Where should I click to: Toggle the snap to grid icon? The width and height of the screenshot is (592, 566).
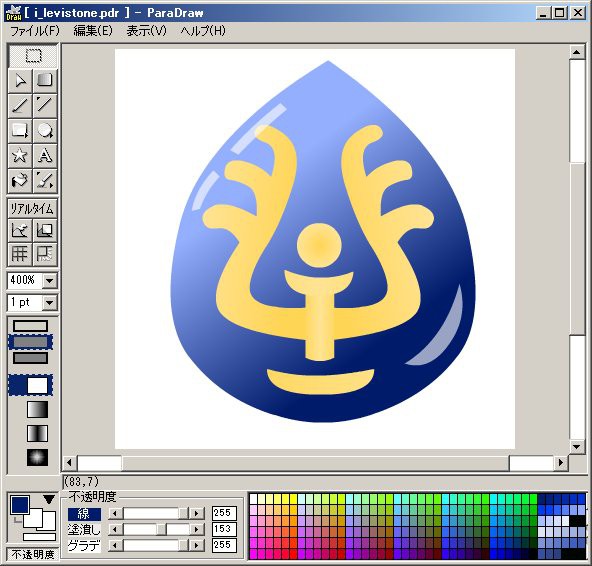45,253
